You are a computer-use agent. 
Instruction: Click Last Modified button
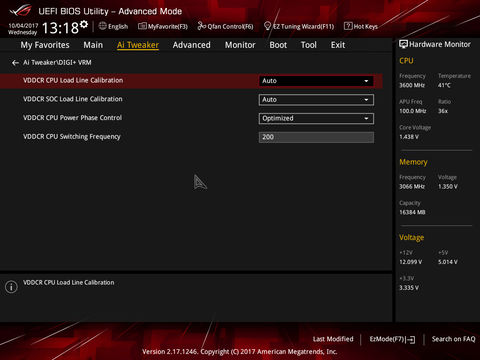pos(333,339)
